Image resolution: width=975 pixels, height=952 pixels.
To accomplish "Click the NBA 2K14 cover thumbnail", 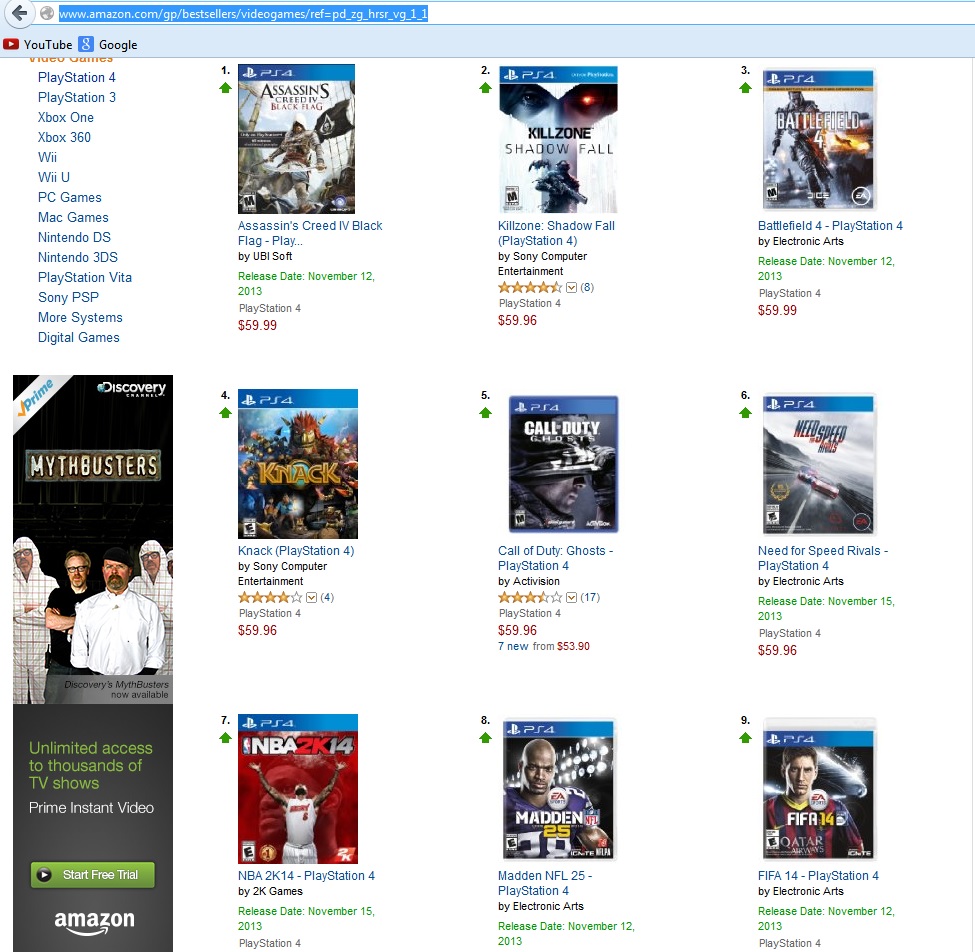I will (298, 788).
